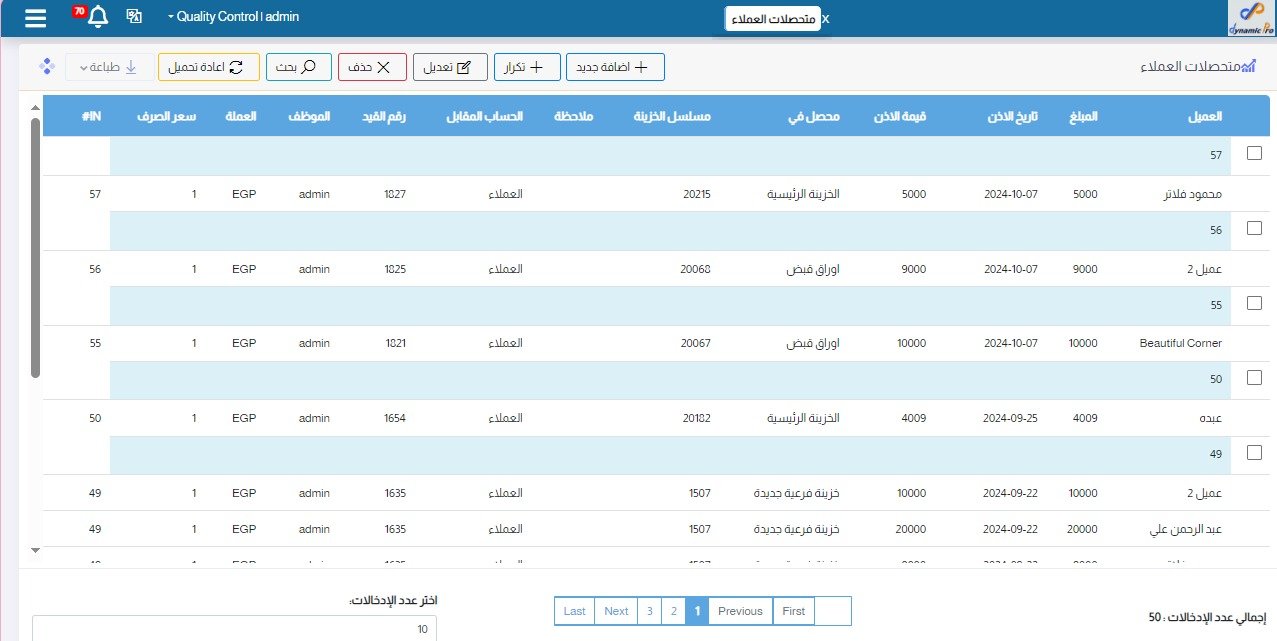Jump to page 3 of results

click(x=649, y=611)
